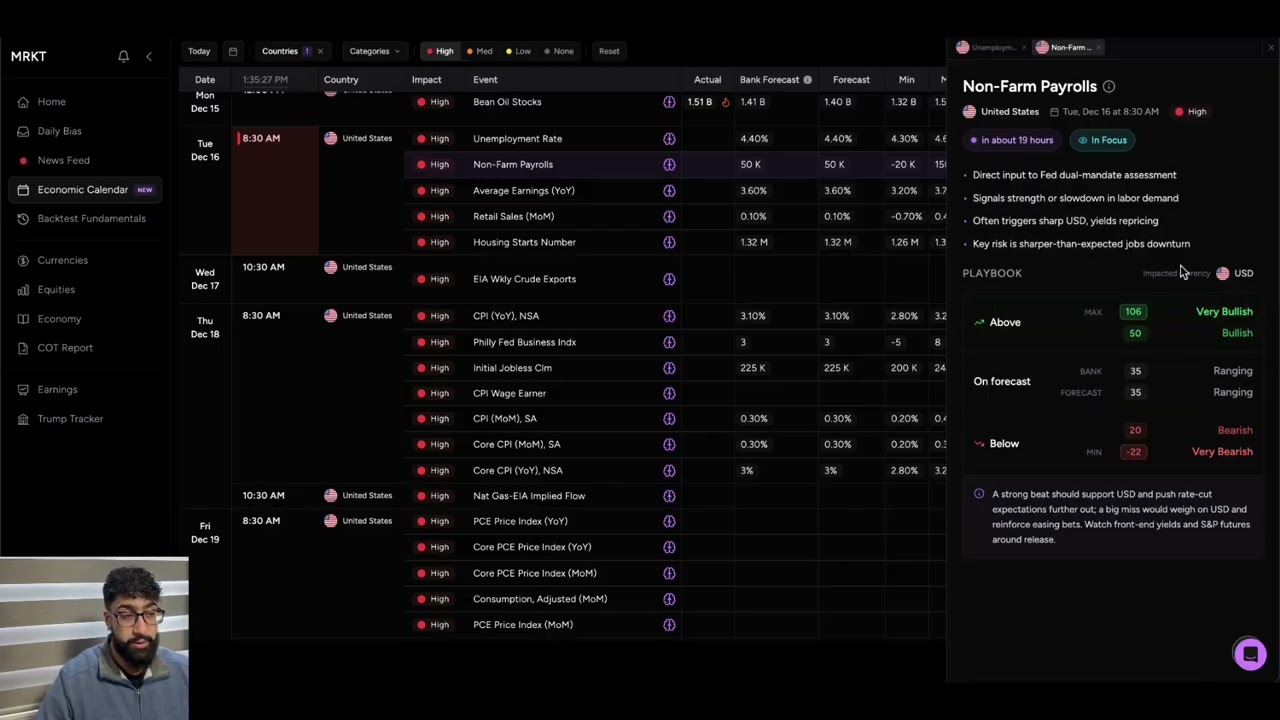Toggle the High impact filter

439,51
